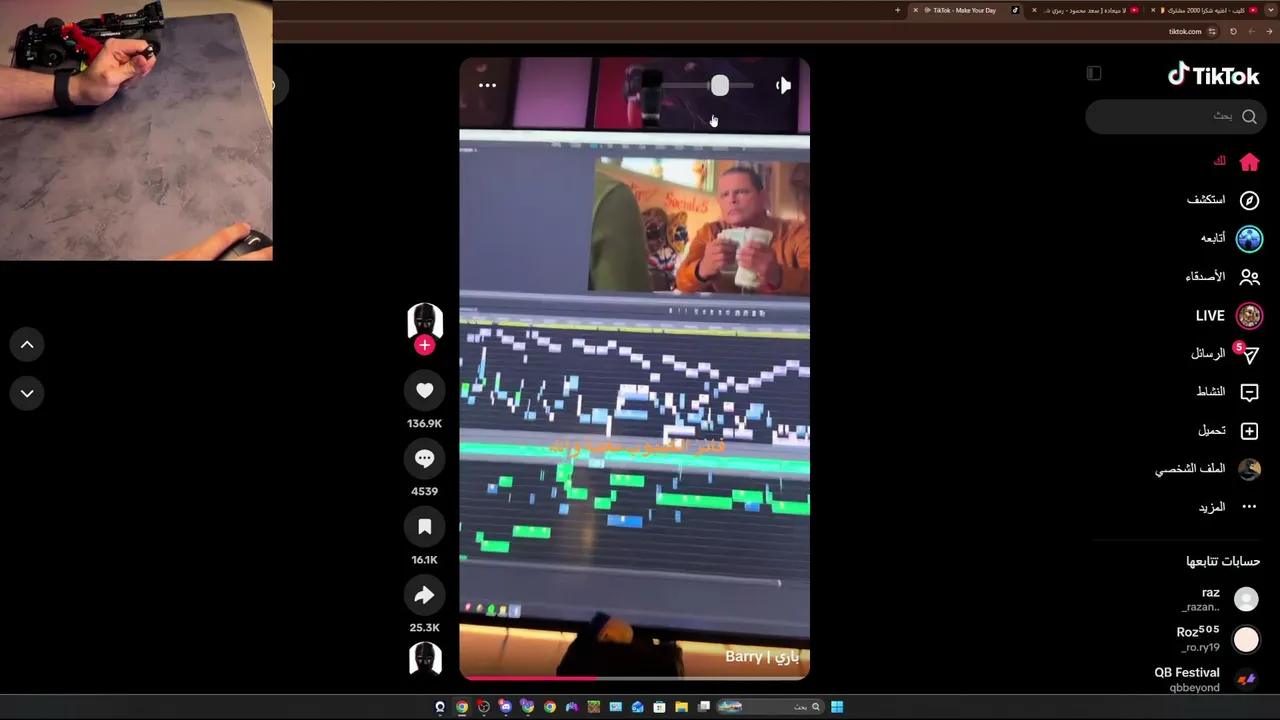Click the magnifier search icon in TikTok
The image size is (1280, 720).
(1249, 116)
